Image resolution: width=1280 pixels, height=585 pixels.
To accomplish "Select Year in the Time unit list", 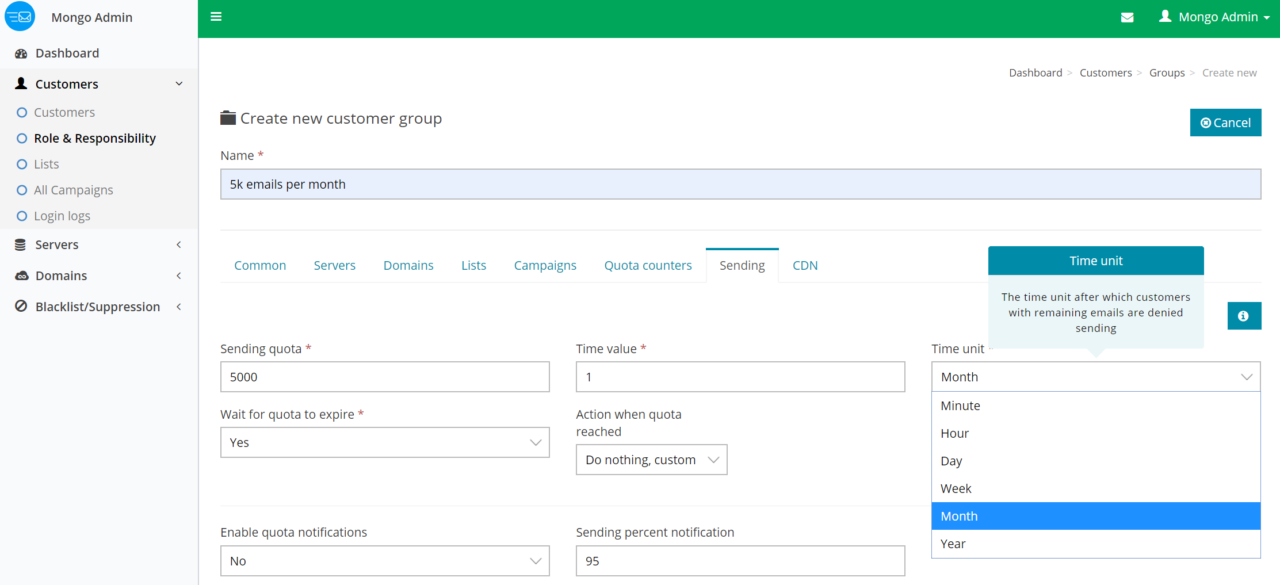I will [x=953, y=543].
